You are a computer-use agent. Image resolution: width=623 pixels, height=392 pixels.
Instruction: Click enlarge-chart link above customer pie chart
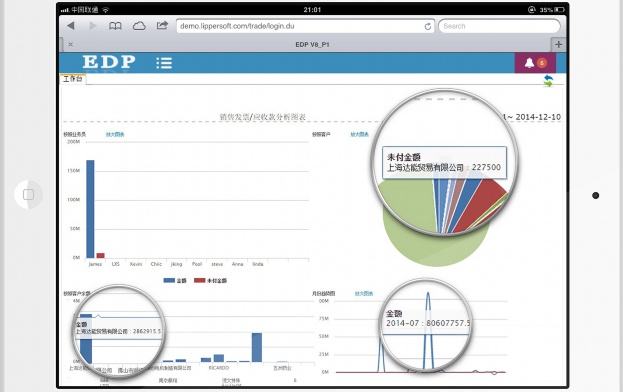359,135
